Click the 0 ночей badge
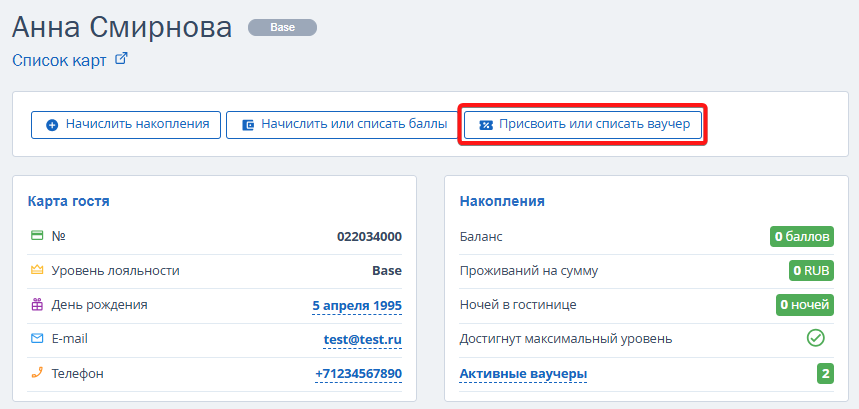Viewport: 859px width, 409px height. pos(805,305)
